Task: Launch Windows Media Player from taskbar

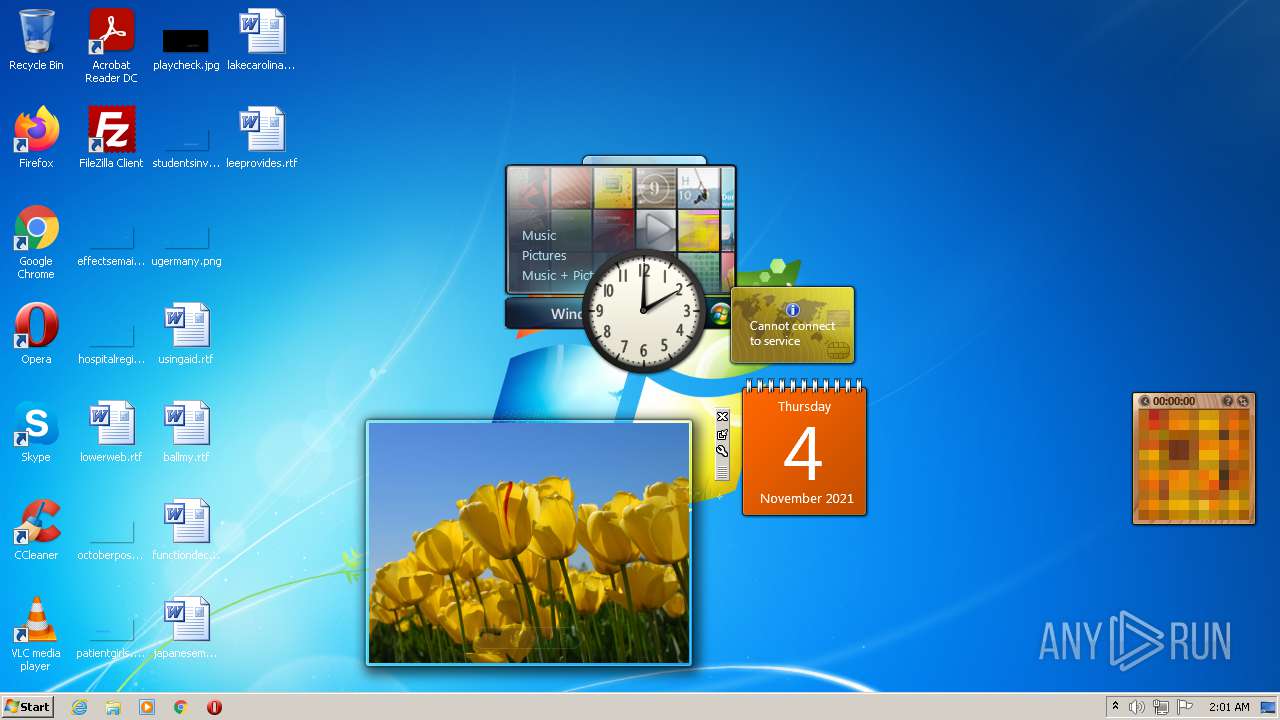Action: pyautogui.click(x=147, y=707)
